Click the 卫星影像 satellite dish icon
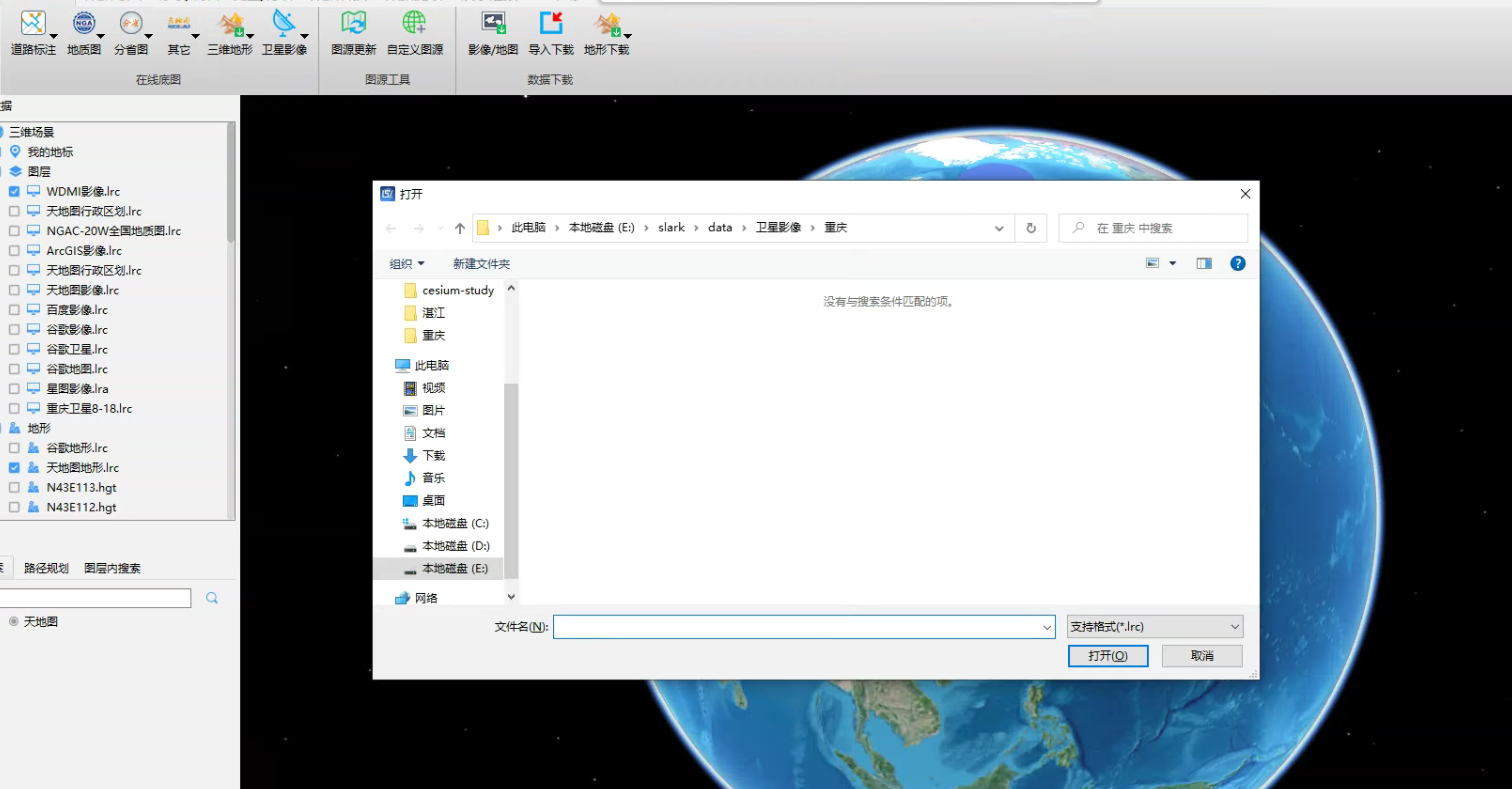The image size is (1512, 789). (x=285, y=23)
